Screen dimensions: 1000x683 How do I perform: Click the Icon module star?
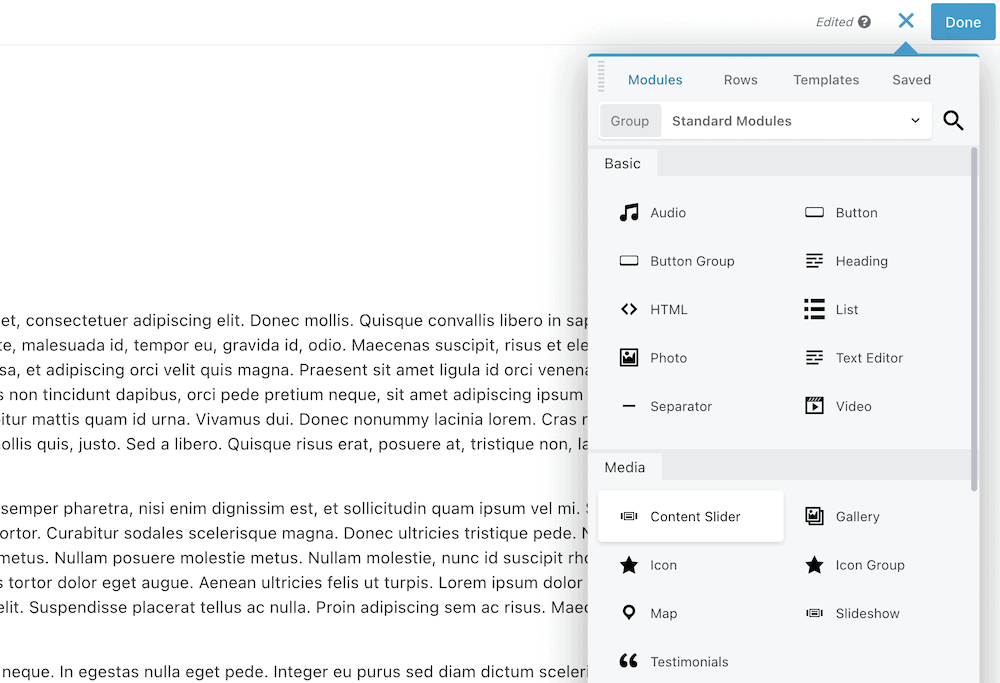coord(629,565)
